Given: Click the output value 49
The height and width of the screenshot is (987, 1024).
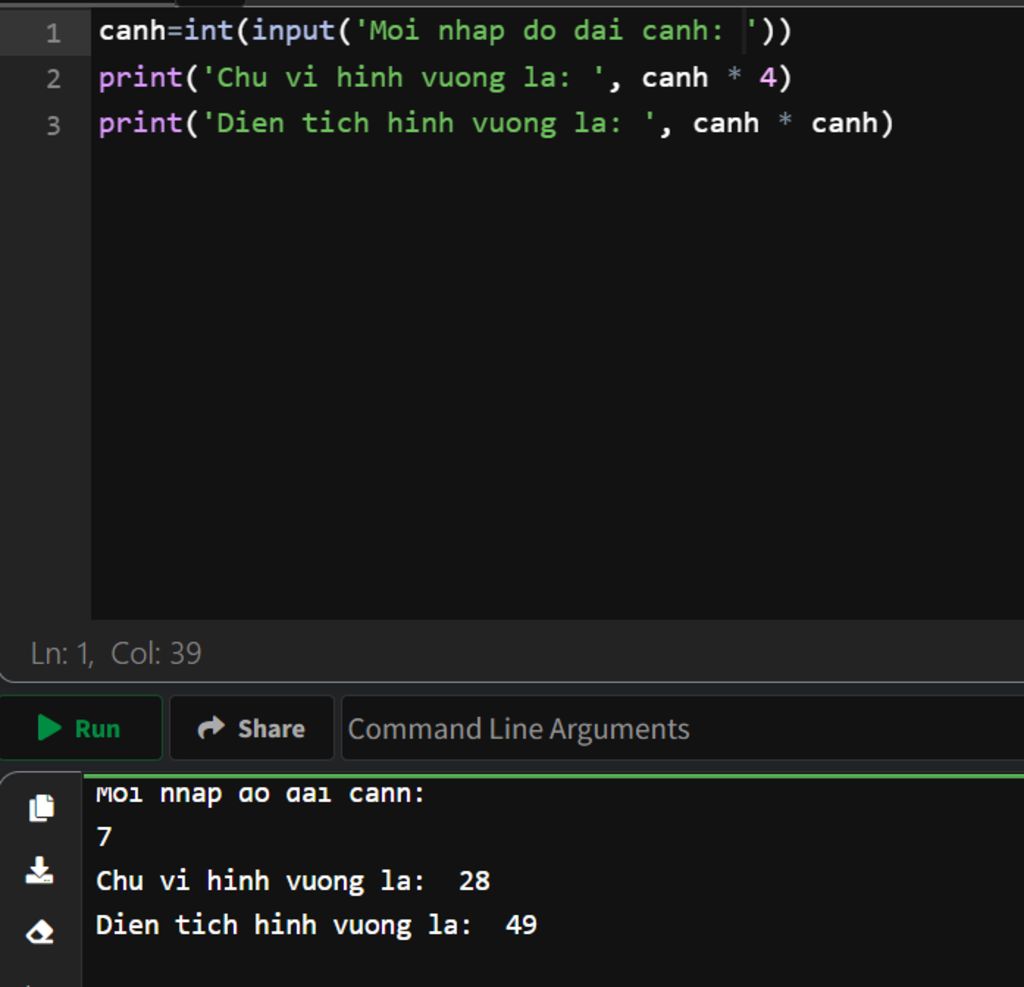Looking at the screenshot, I should coord(521,925).
